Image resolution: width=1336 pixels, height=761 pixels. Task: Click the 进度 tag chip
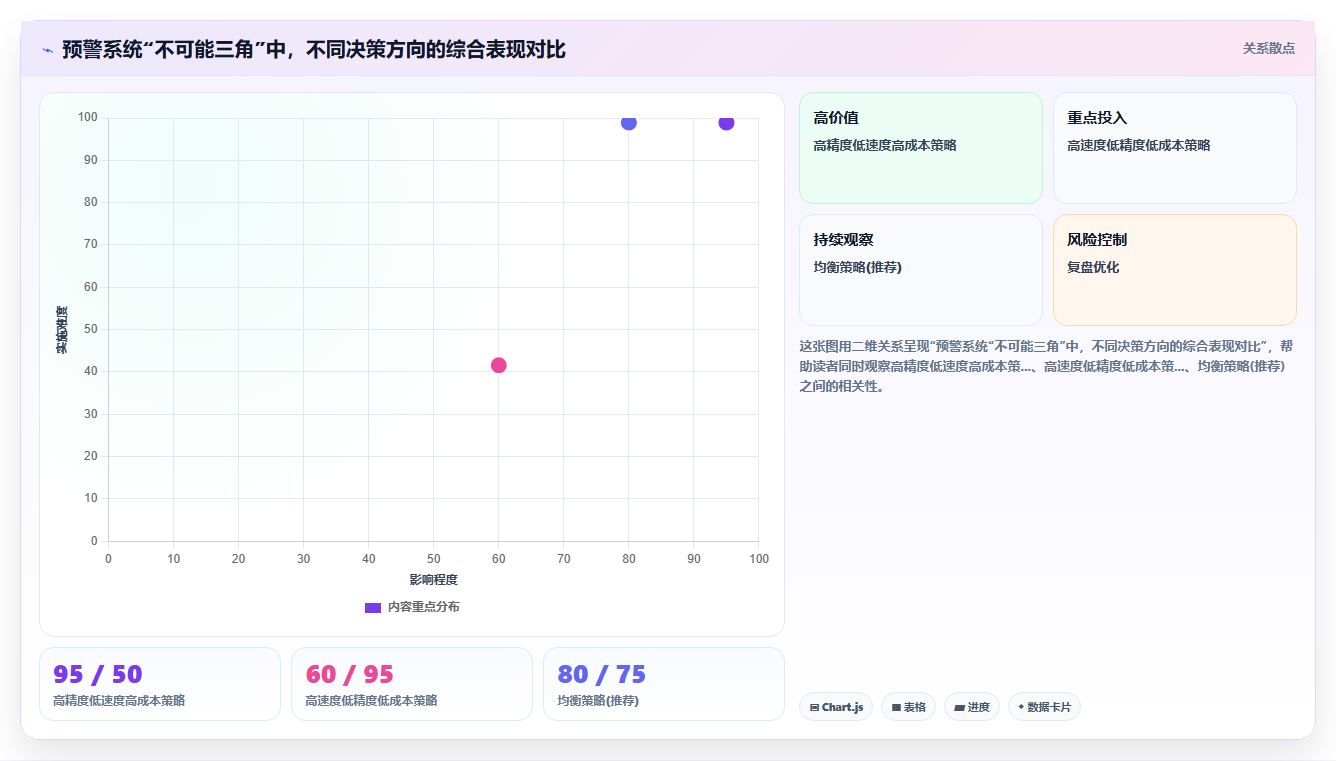[x=971, y=707]
